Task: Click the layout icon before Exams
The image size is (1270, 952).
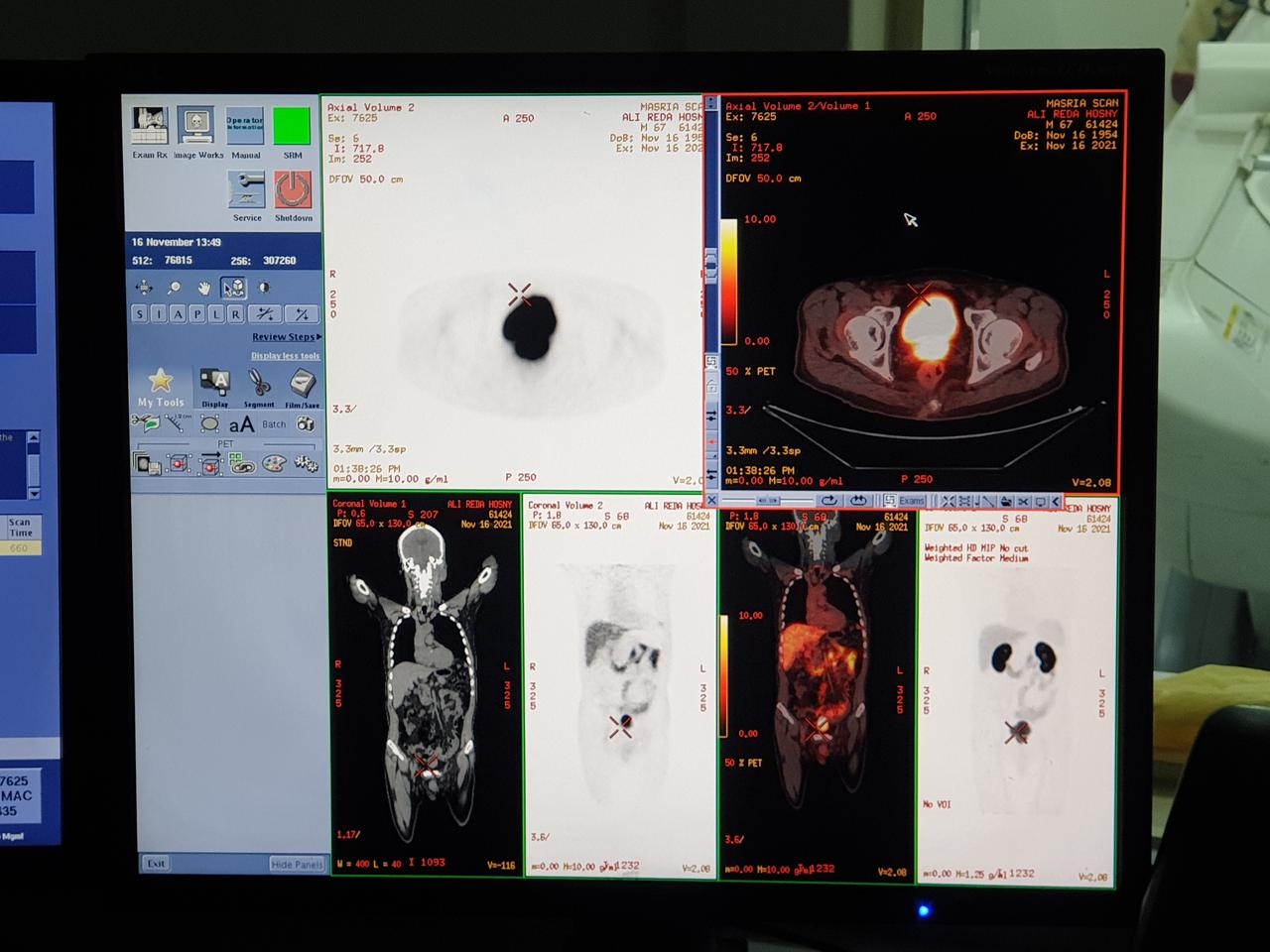Action: click(890, 501)
